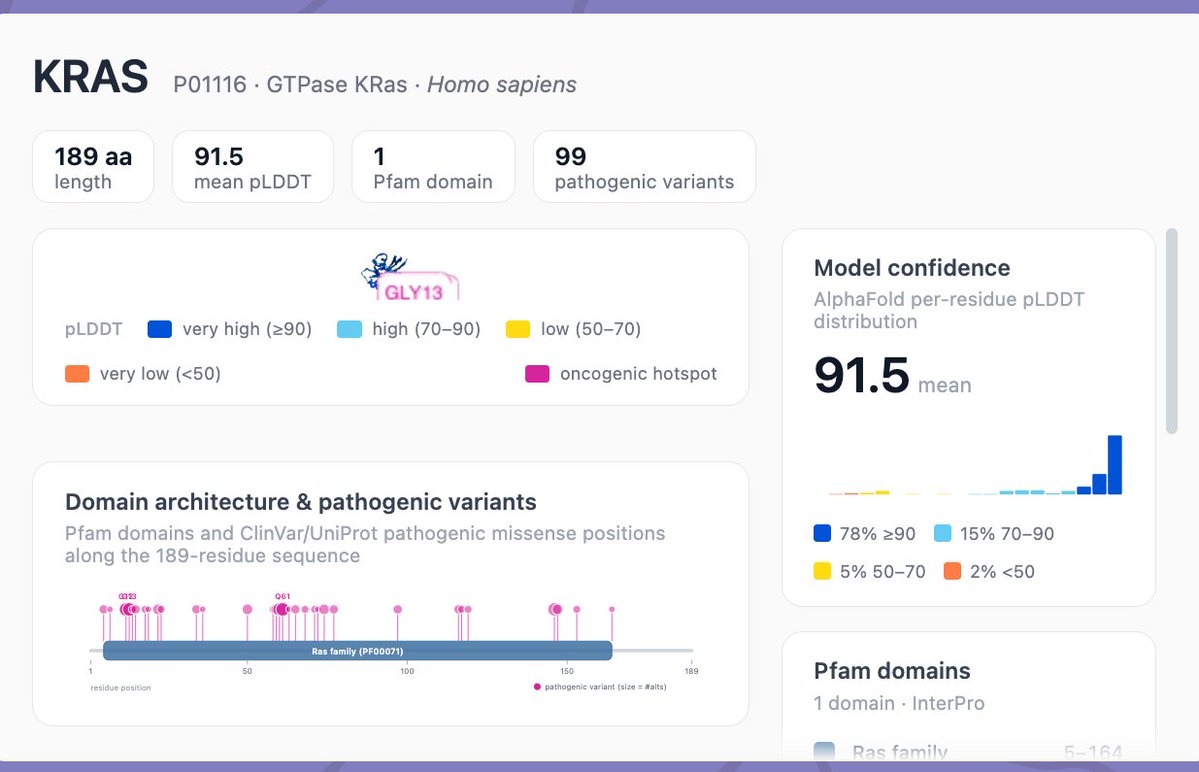Viewport: 1199px width, 772px height.
Task: Click the KRAS page title
Action: pyautogui.click(x=90, y=77)
